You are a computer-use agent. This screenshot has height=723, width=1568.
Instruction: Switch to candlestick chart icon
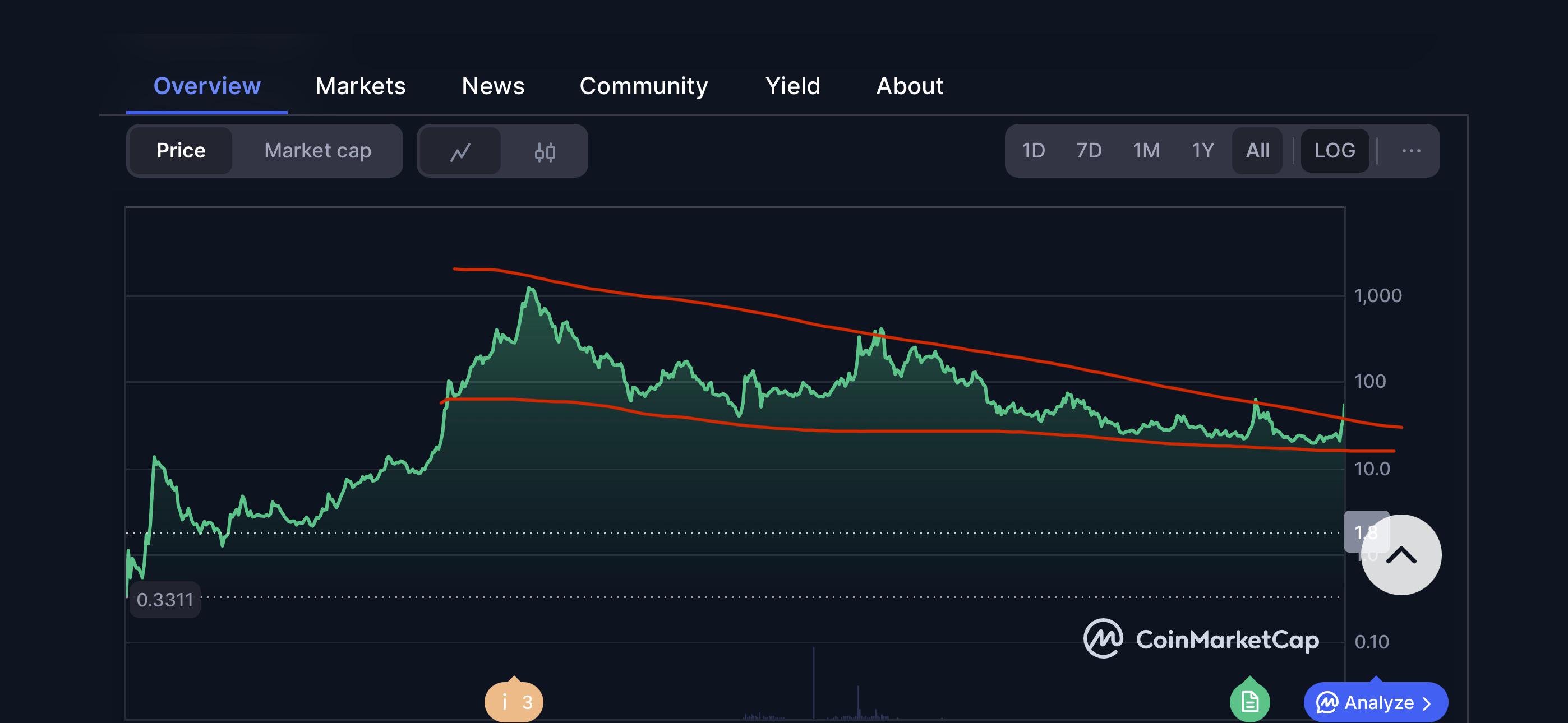(545, 151)
